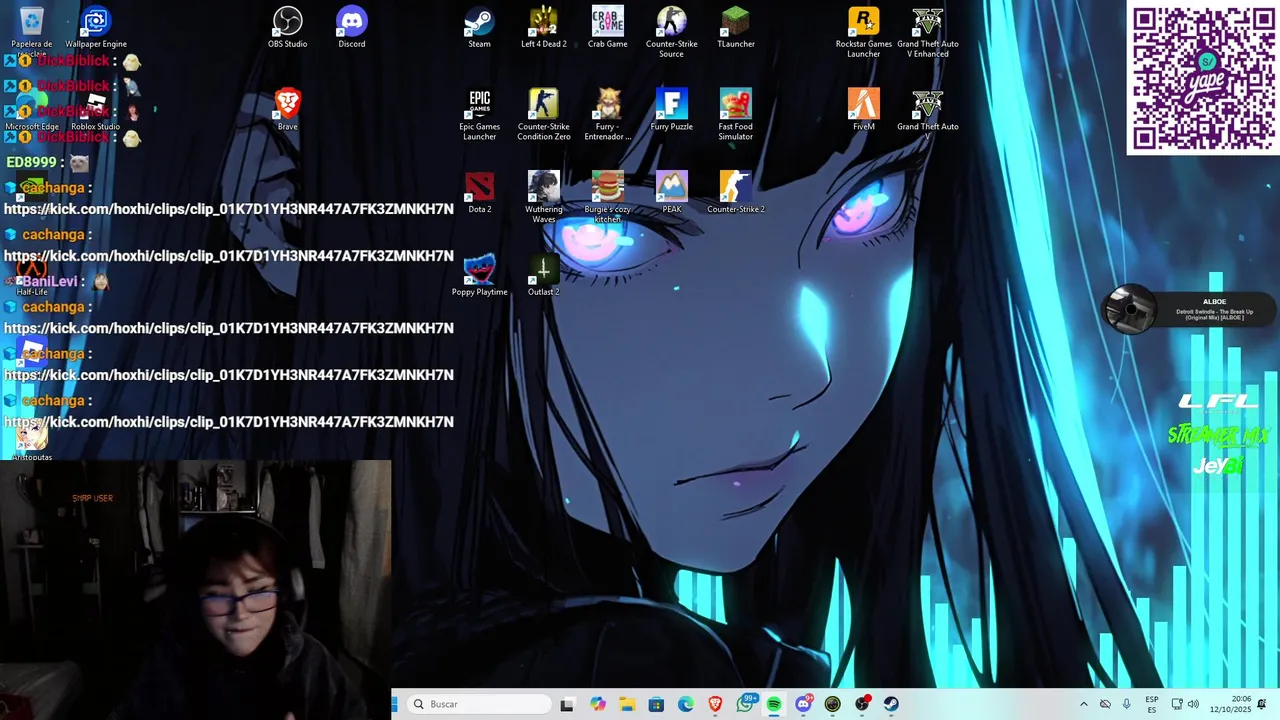
Task: Select Grand Theft Auto V icon beside FiveM
Action: [x=928, y=115]
